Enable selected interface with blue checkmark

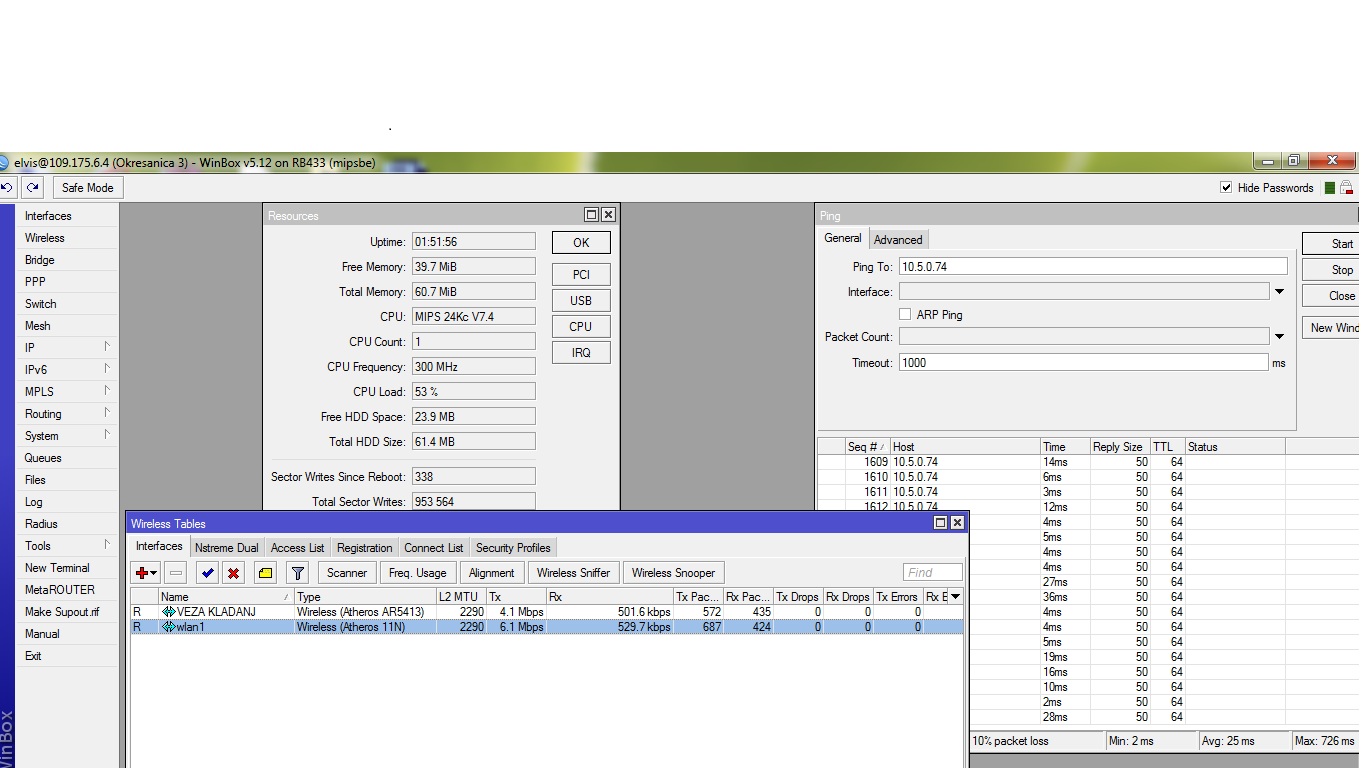207,573
